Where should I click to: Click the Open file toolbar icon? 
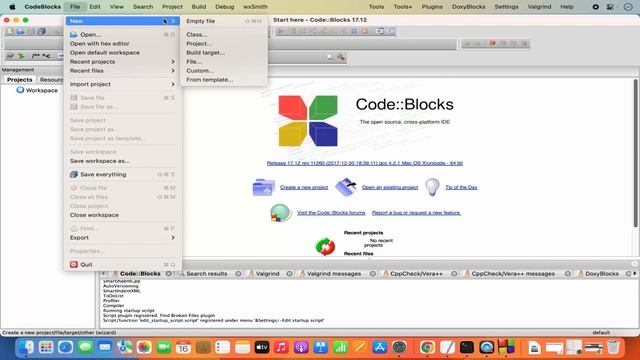click(20, 31)
